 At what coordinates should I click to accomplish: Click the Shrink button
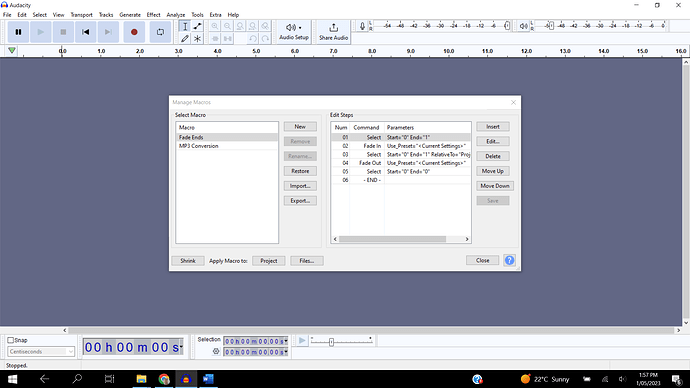[x=188, y=261]
